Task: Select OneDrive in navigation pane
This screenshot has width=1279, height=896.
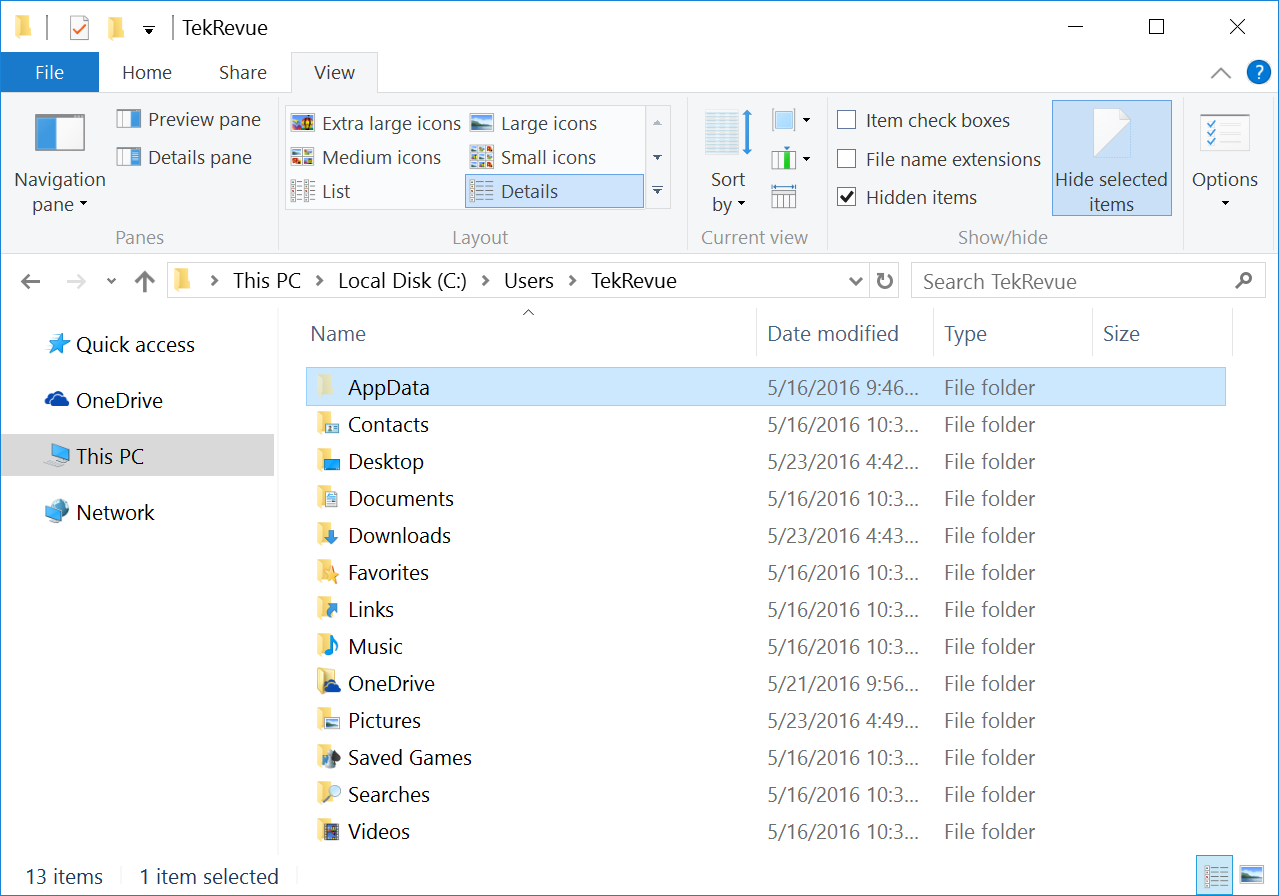Action: [x=104, y=400]
